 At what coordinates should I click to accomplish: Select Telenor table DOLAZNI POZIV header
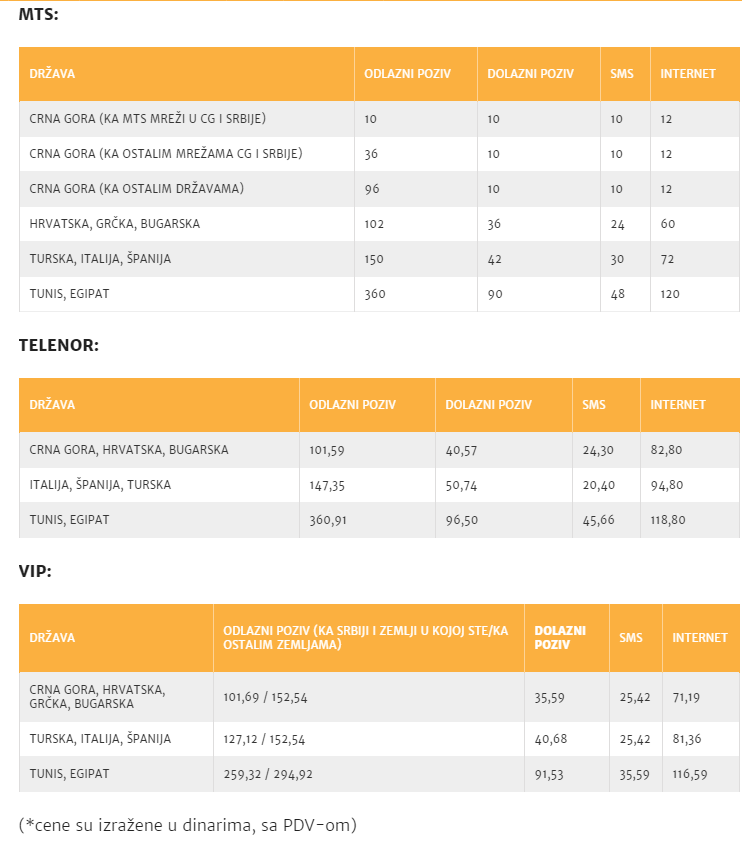[504, 405]
